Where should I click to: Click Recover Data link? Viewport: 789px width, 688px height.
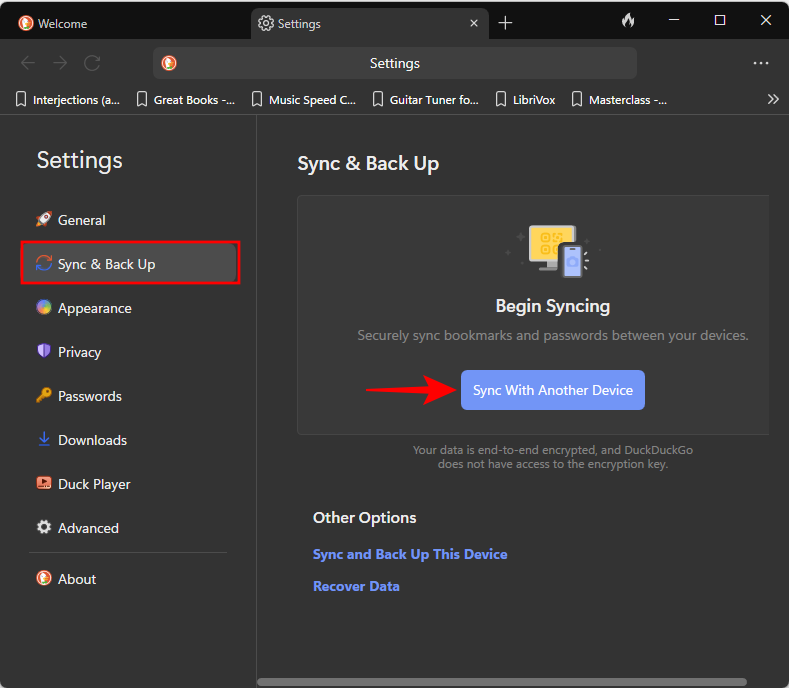tap(356, 586)
